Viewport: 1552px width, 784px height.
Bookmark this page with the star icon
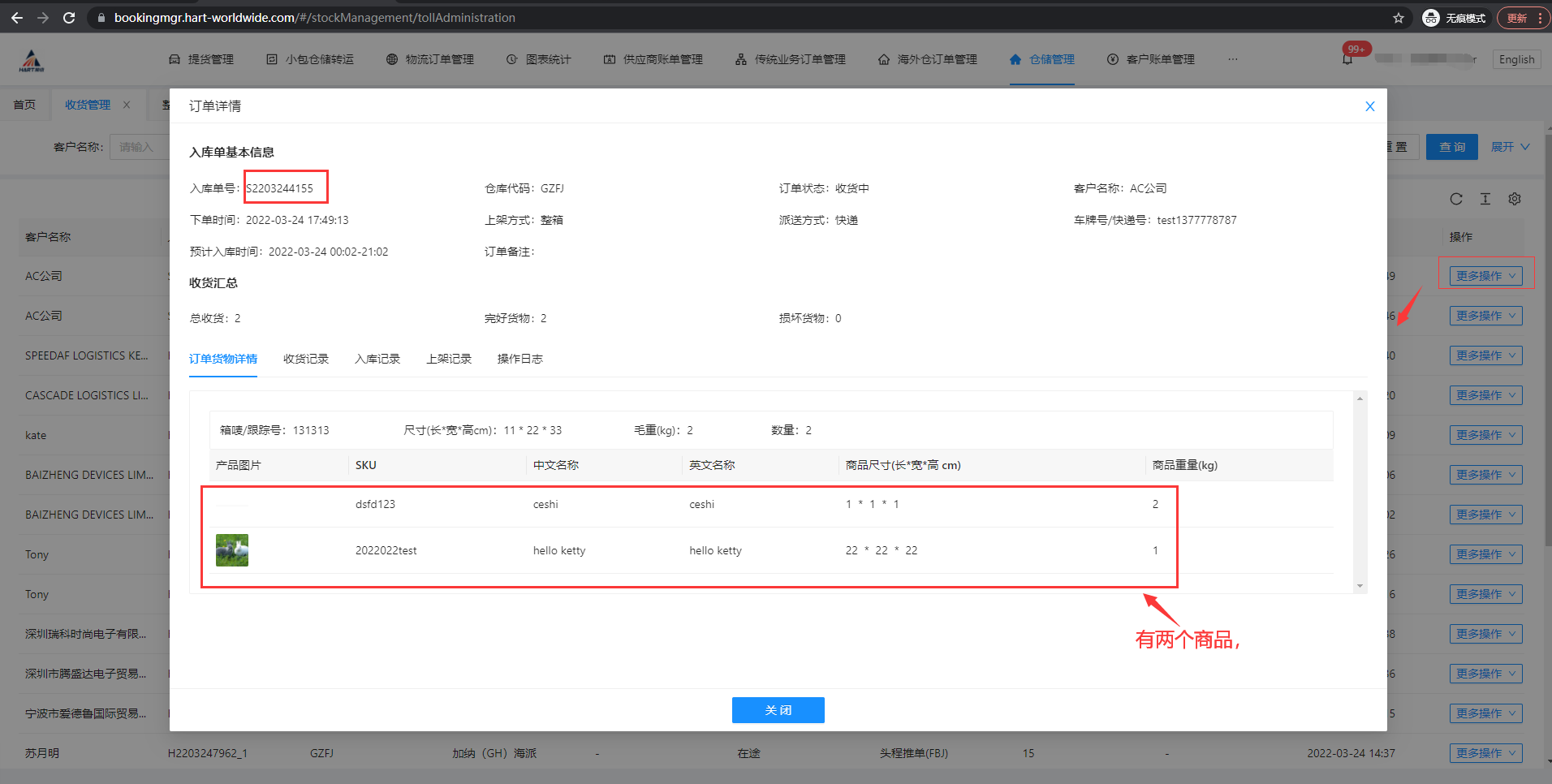tap(1398, 18)
